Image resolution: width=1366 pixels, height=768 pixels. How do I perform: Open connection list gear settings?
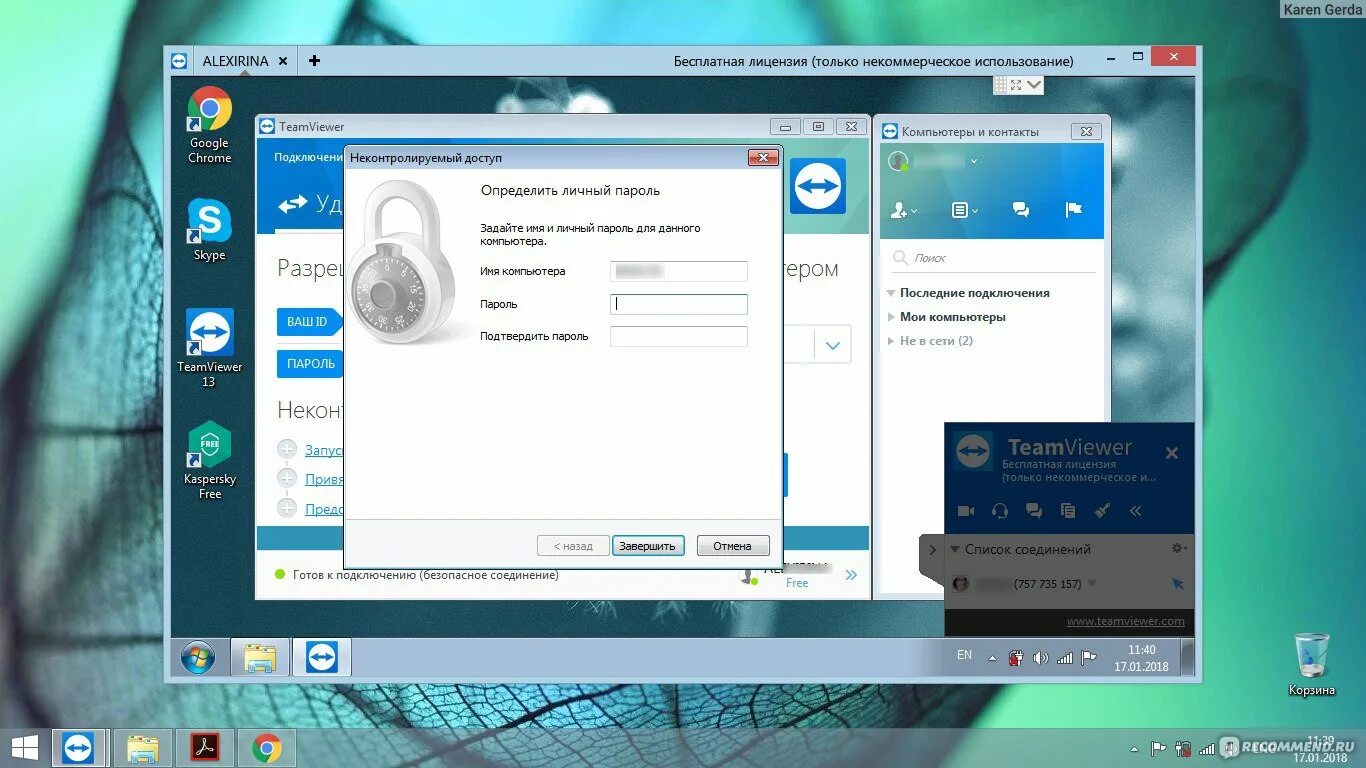click(1179, 548)
